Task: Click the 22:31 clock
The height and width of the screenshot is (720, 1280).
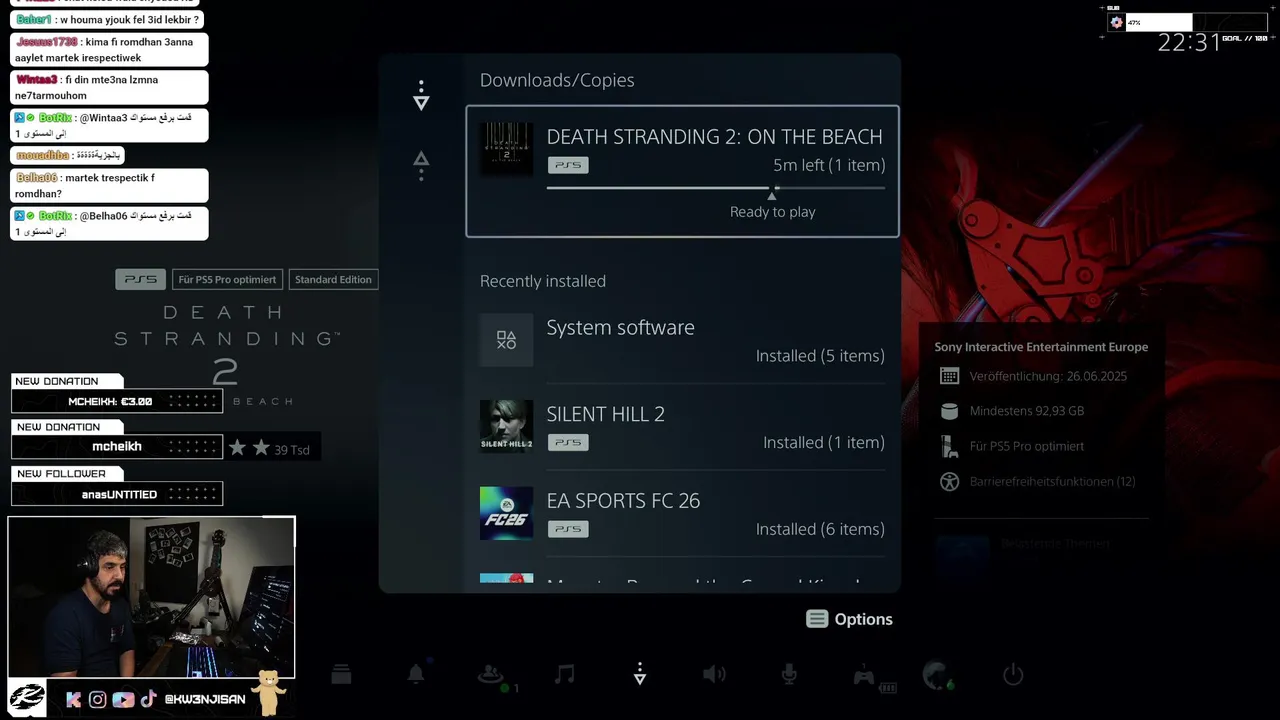Action: coord(1189,43)
